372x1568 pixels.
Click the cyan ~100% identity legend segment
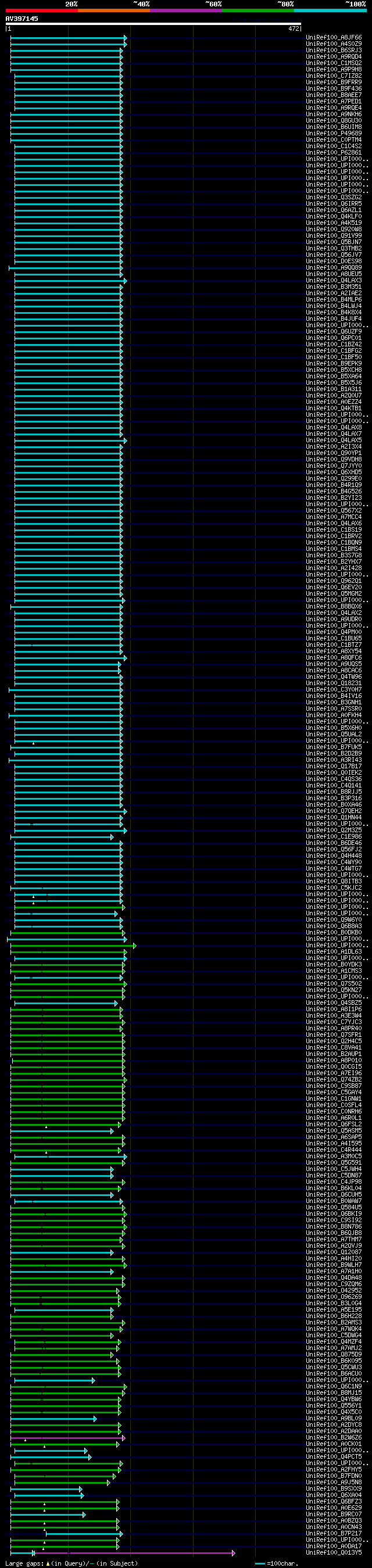point(330,10)
